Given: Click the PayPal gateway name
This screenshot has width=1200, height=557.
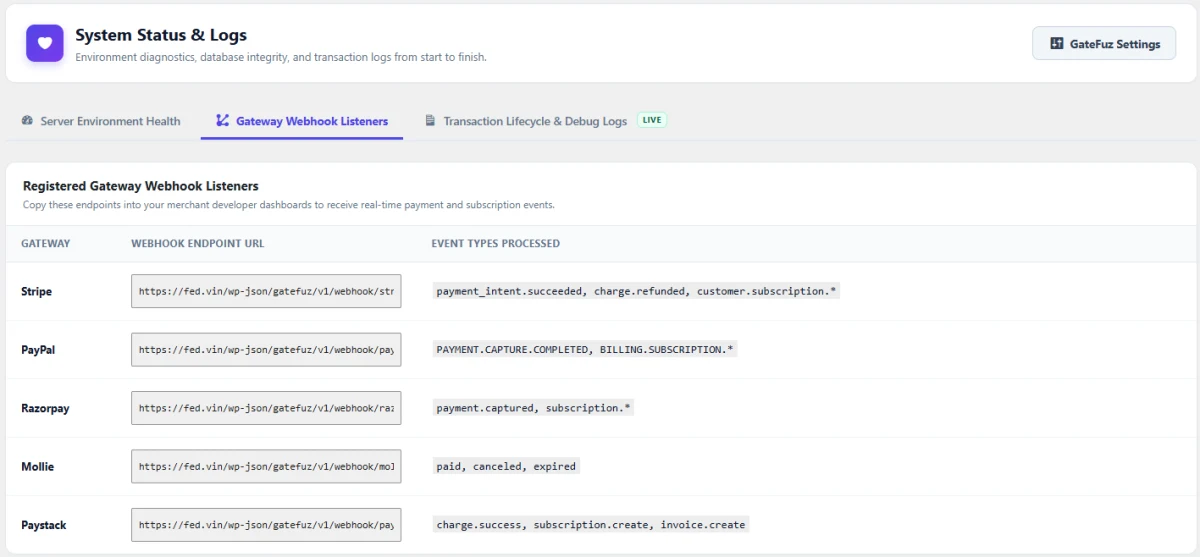Looking at the screenshot, I should pos(37,350).
